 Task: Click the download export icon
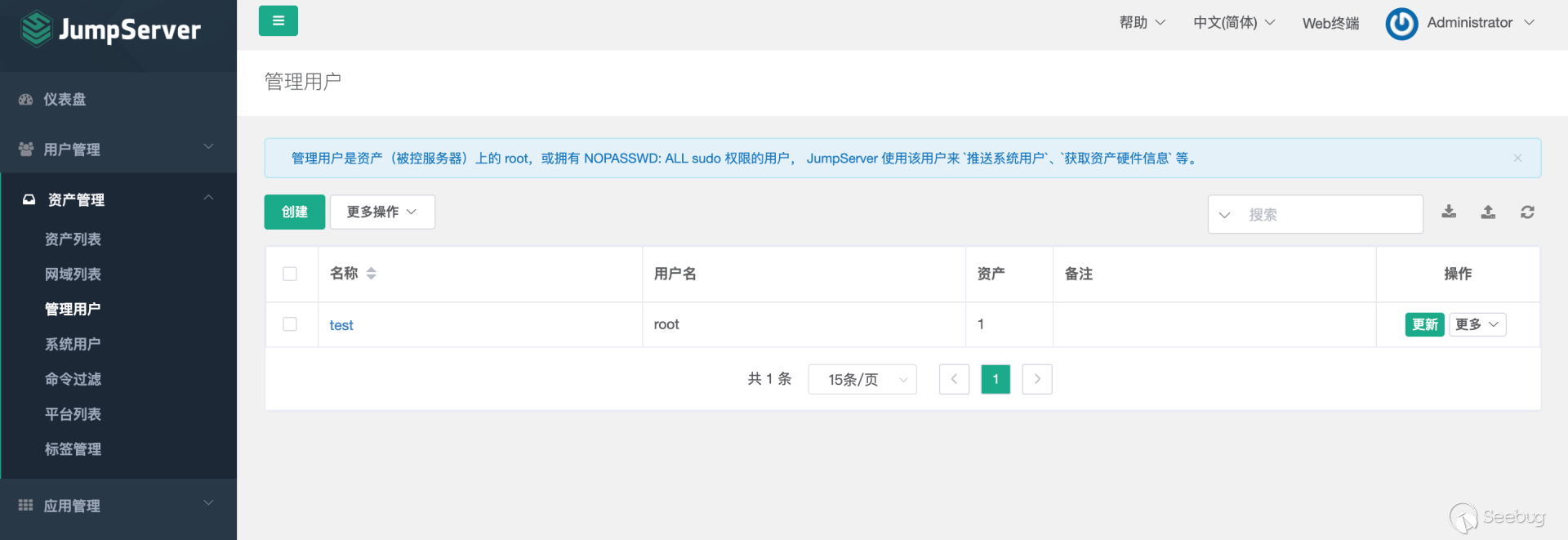click(x=1449, y=212)
